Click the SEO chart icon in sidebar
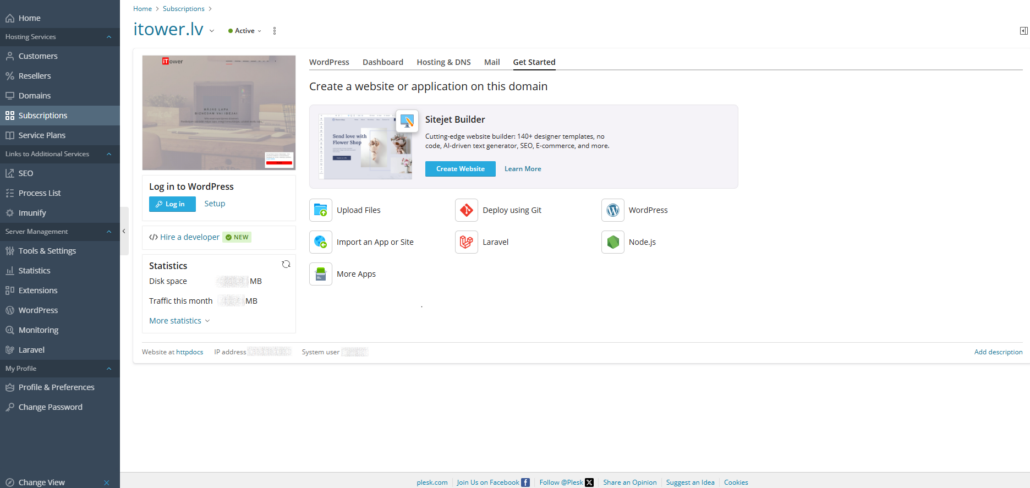This screenshot has height=488, width=1030. tap(9, 173)
